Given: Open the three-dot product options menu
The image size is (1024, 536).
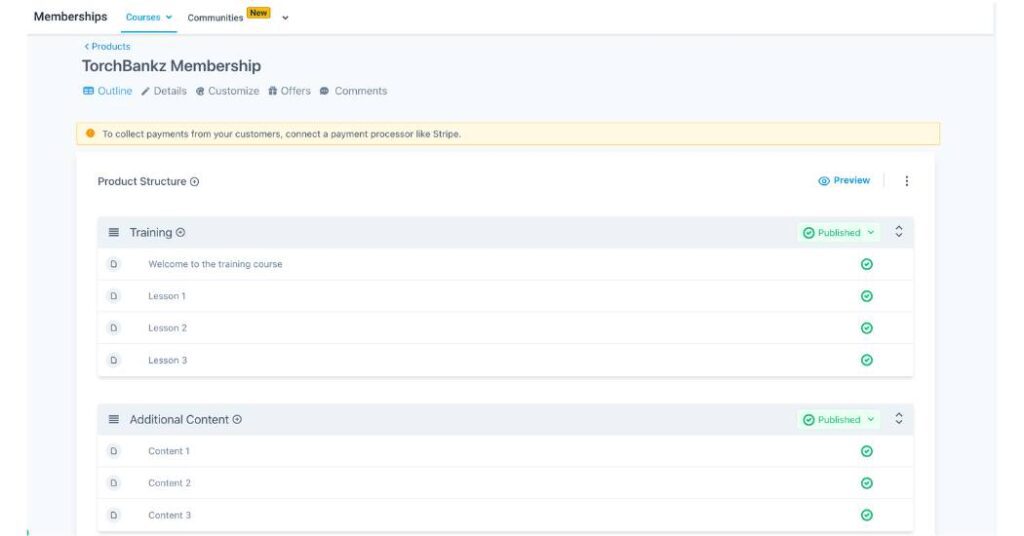Looking at the screenshot, I should click(x=906, y=181).
